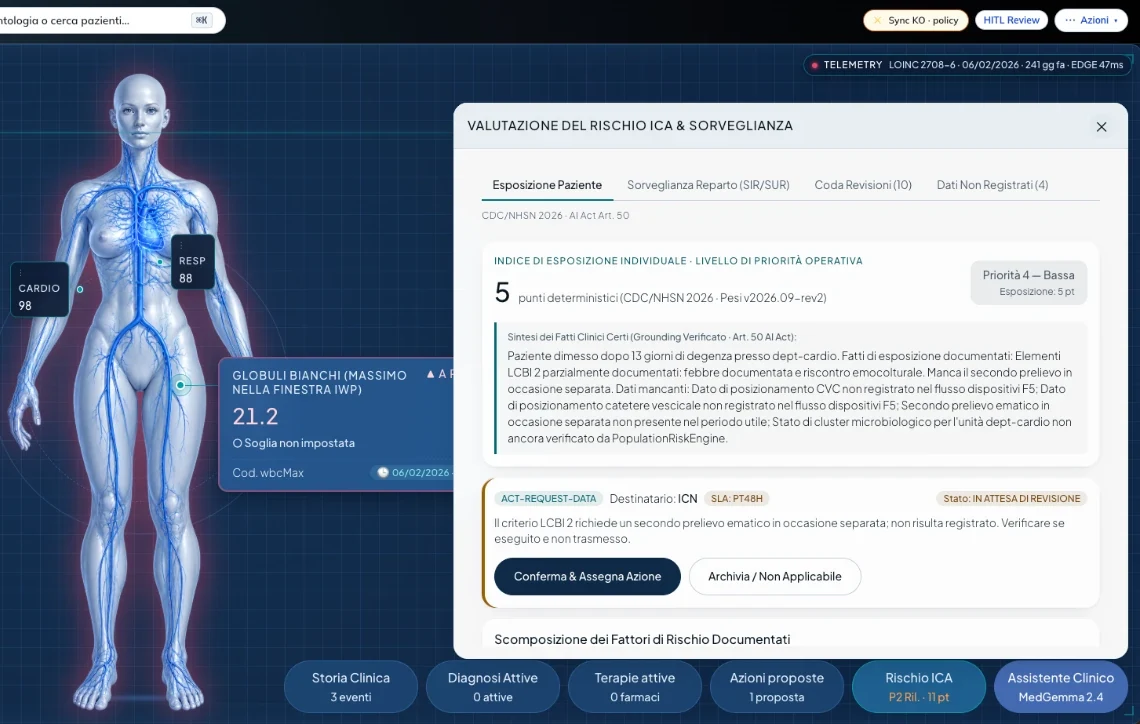Click the warning triangle on Globuli Bianchi card
Image resolution: width=1140 pixels, height=724 pixels.
click(430, 374)
